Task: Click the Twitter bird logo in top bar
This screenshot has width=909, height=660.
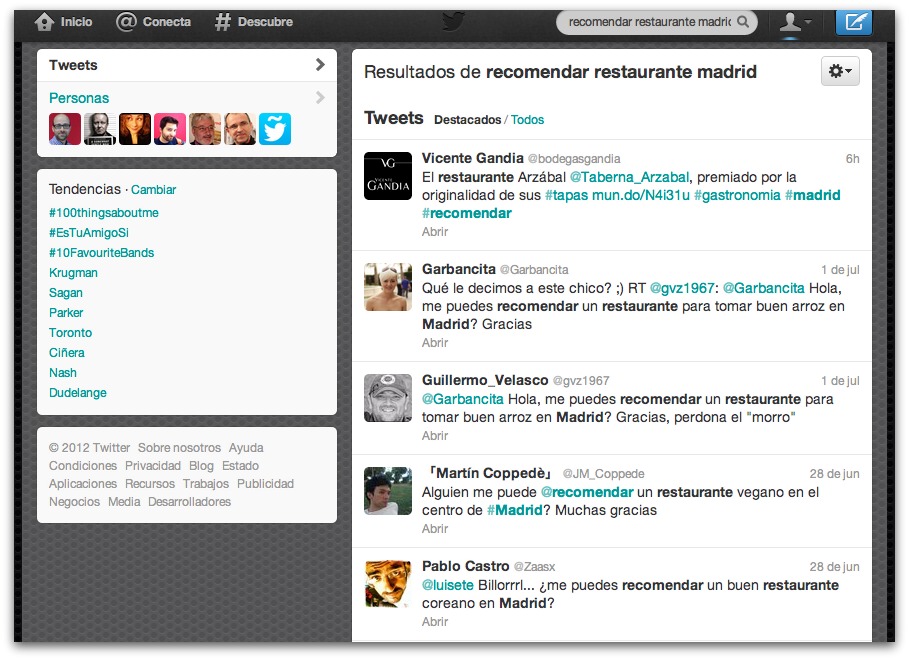Action: 454,22
